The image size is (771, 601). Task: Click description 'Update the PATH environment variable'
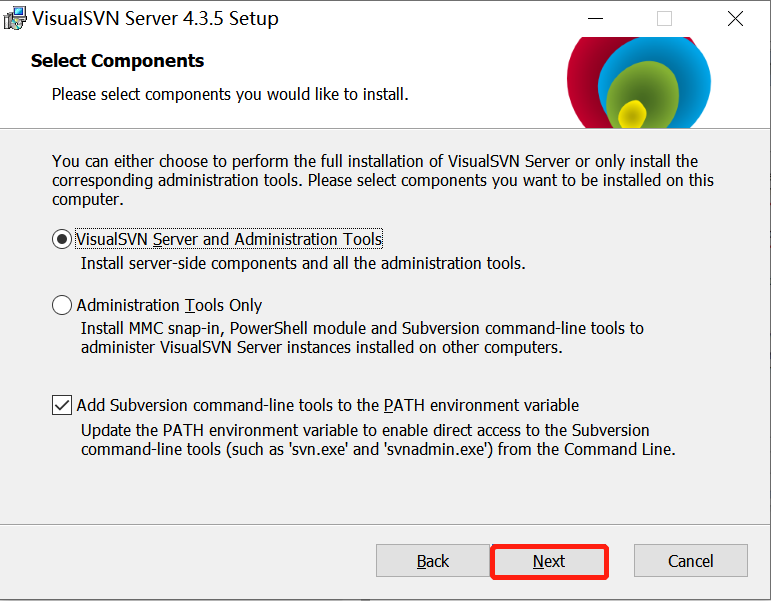(378, 440)
